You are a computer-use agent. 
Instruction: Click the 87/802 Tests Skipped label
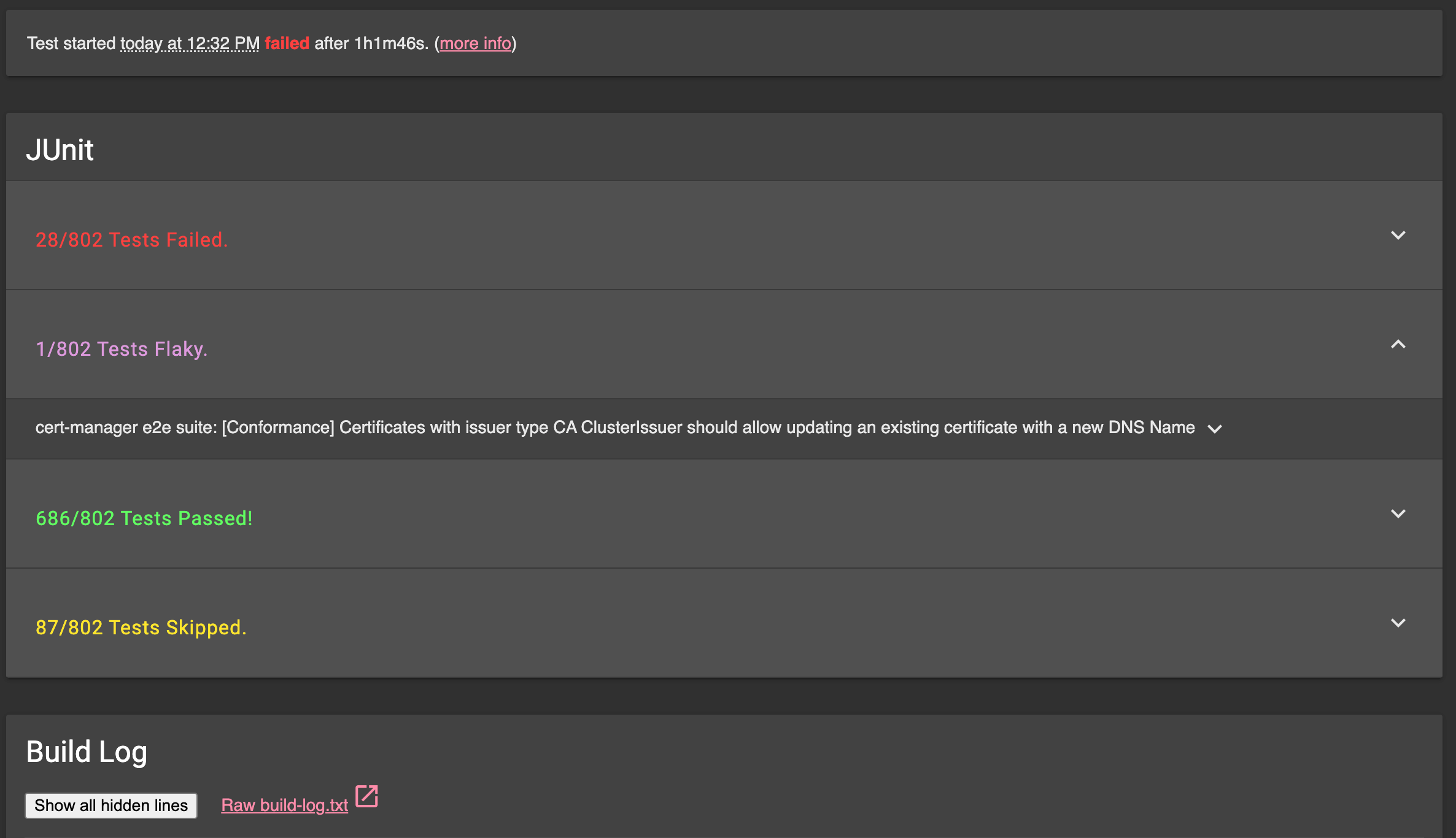click(x=141, y=628)
